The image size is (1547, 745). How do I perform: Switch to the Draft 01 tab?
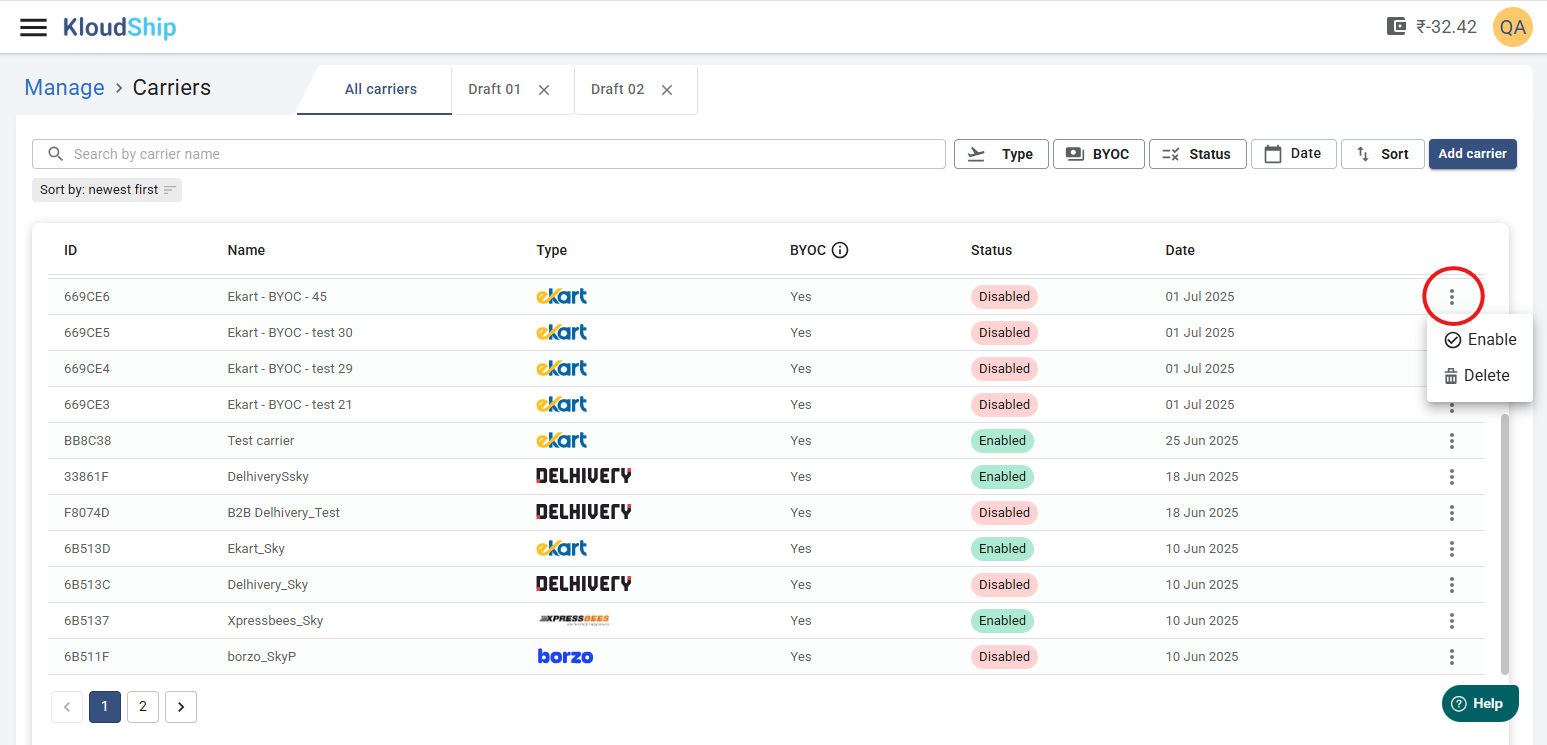pyautogui.click(x=495, y=90)
